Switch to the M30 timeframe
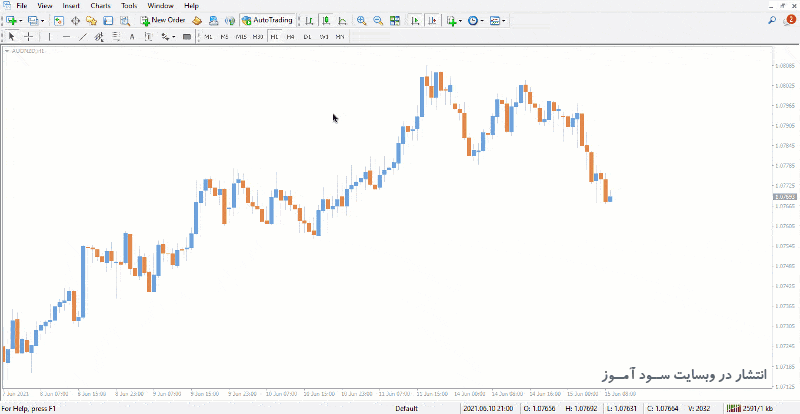800x414 pixels. 258,36
